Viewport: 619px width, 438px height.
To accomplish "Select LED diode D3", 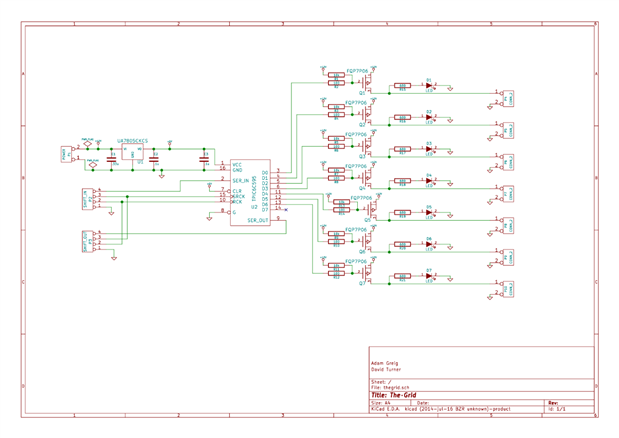I will 429,149.
